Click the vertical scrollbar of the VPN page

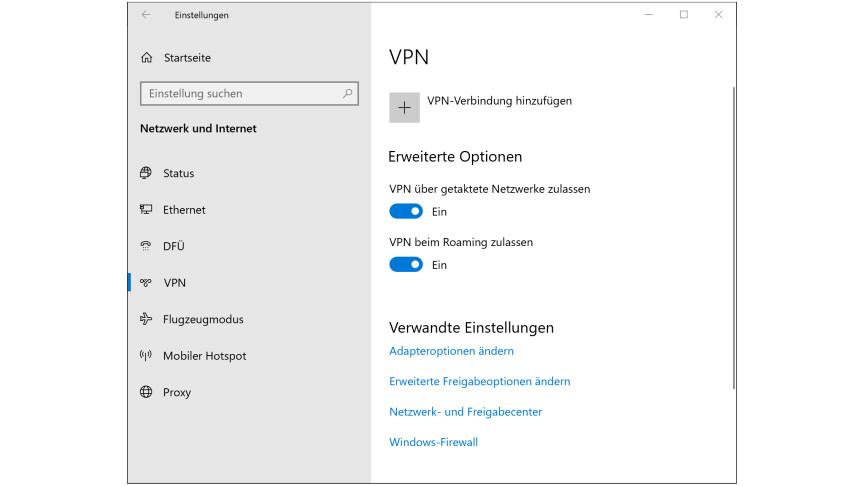coord(734,237)
